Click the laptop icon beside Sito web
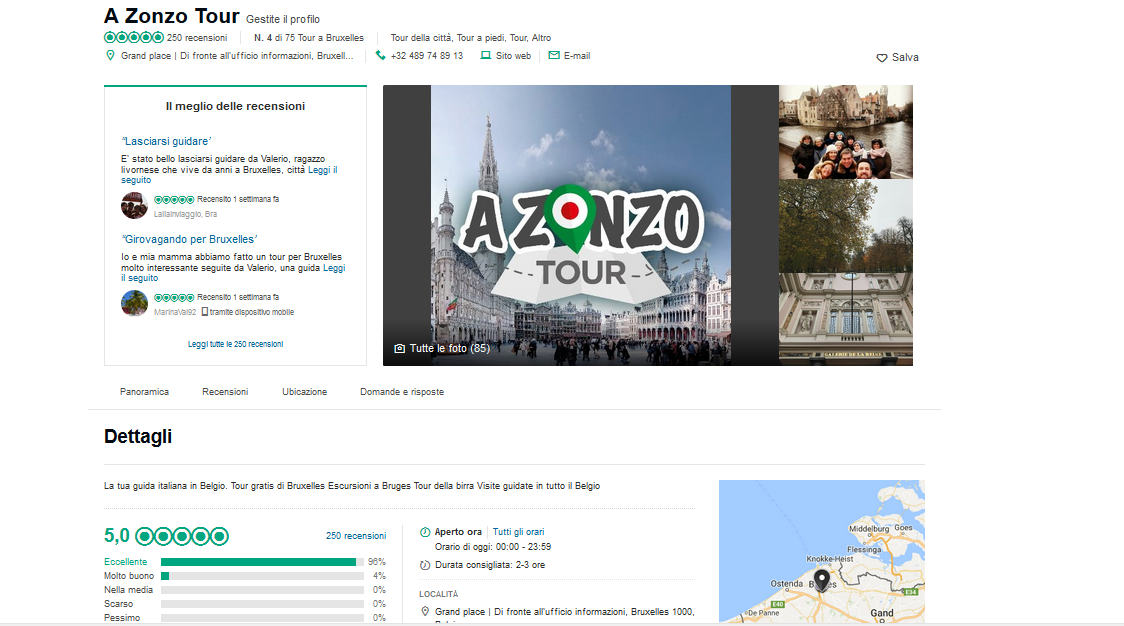 485,55
